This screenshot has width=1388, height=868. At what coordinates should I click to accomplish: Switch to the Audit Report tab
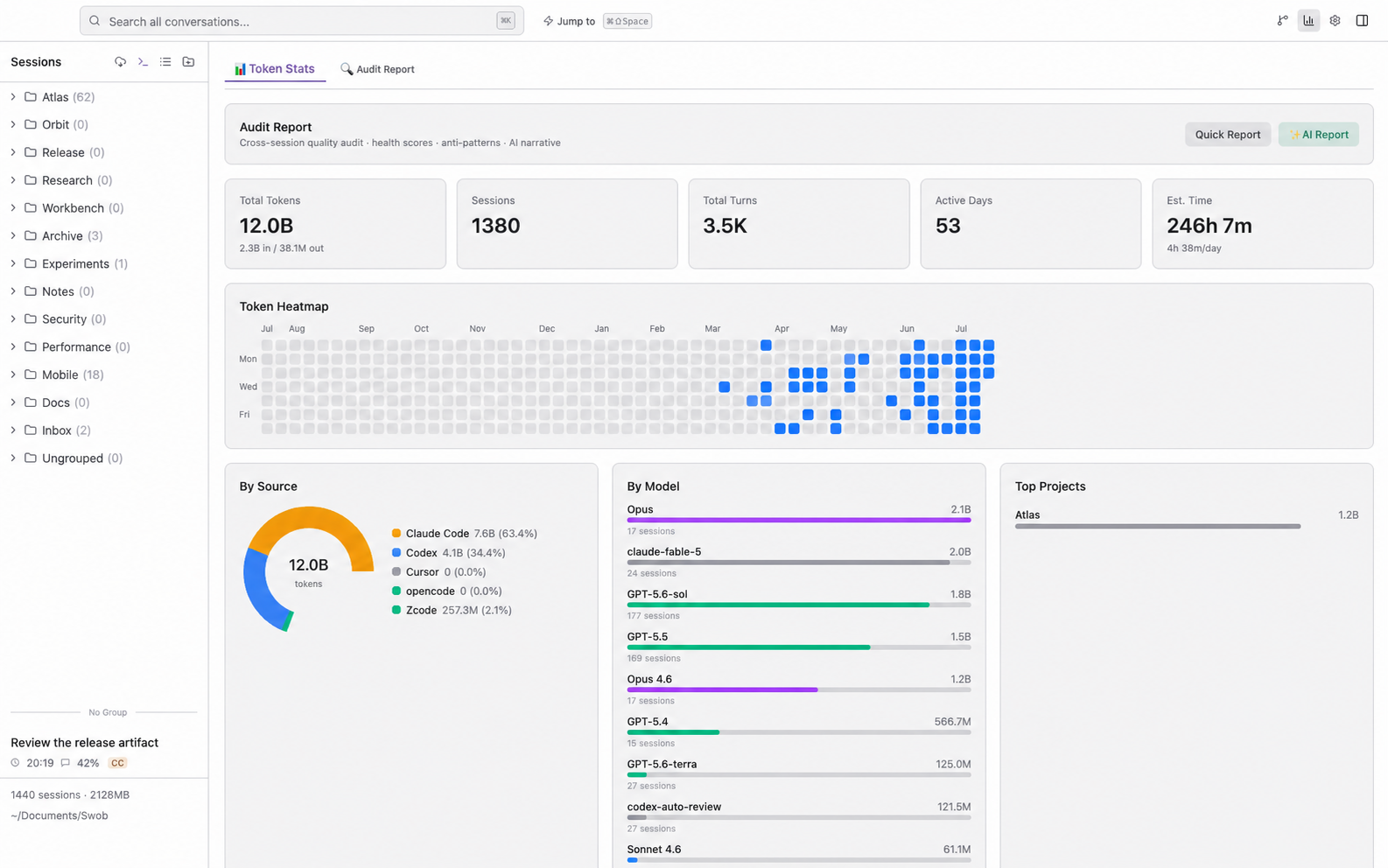pos(377,69)
